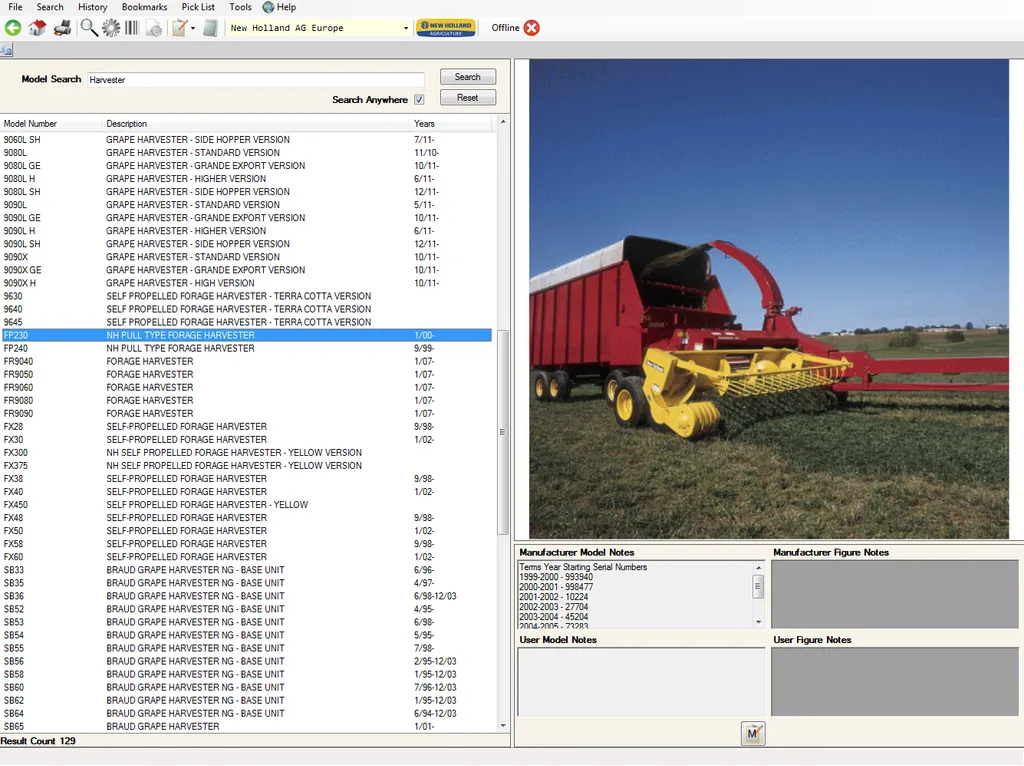
Task: Open the magnifying glass search tool
Action: click(x=89, y=28)
